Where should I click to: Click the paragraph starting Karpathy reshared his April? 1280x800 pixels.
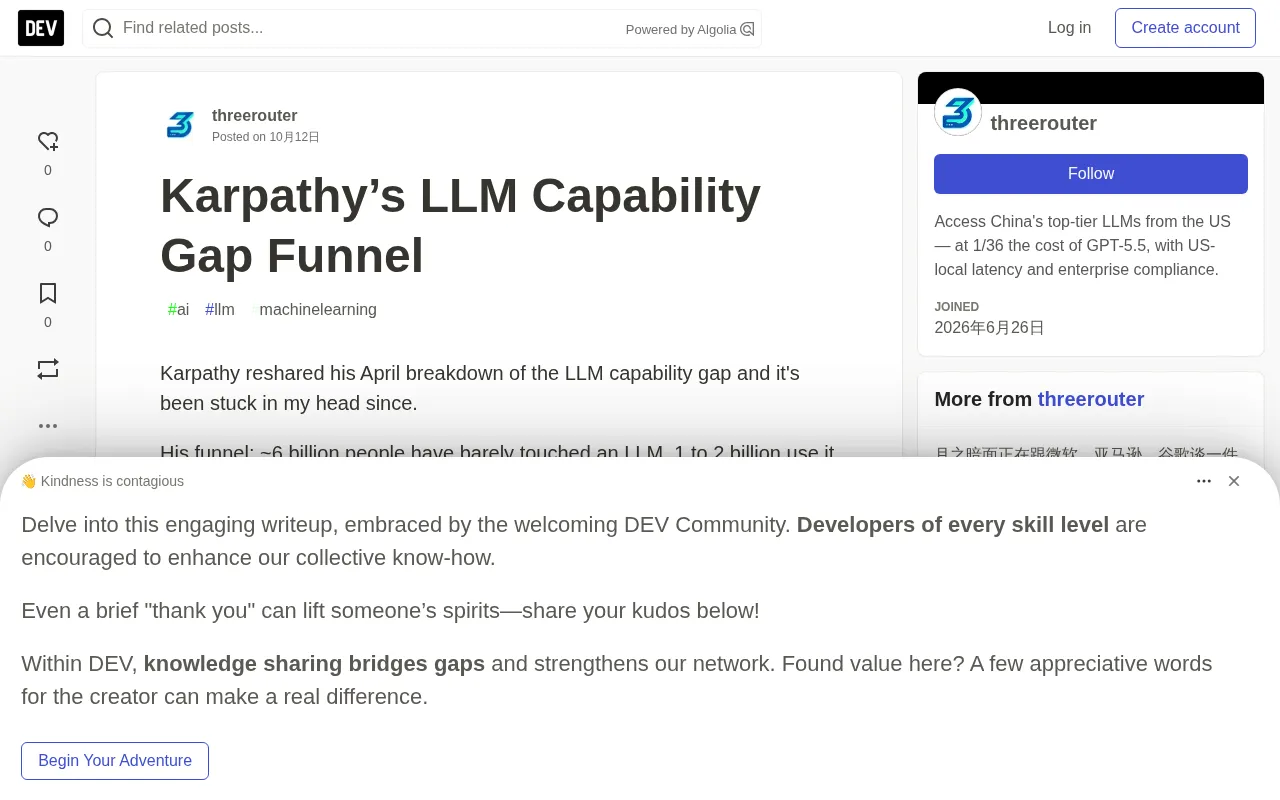(x=480, y=388)
